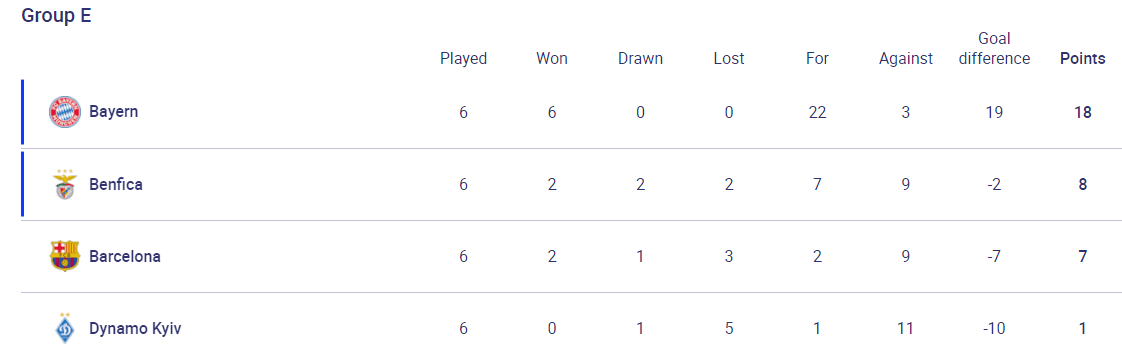
Task: Open the Dynamo Kyiv team name link
Action: (135, 328)
